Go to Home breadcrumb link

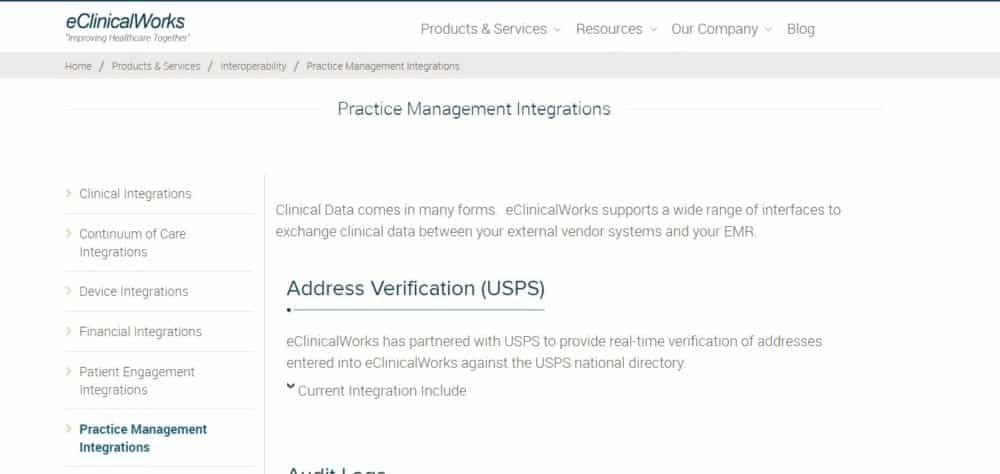[x=78, y=66]
